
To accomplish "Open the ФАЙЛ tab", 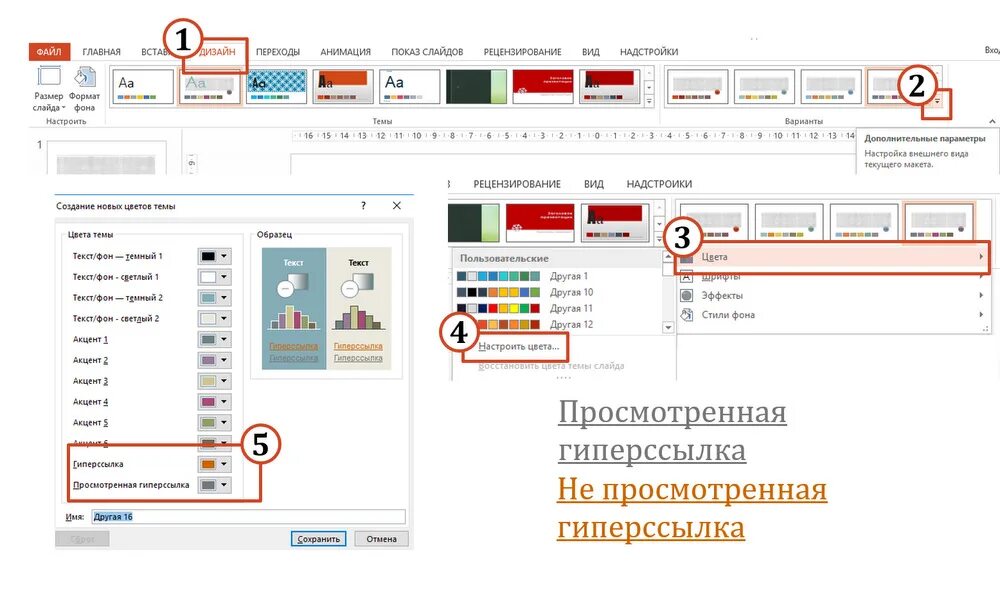I will 48,52.
